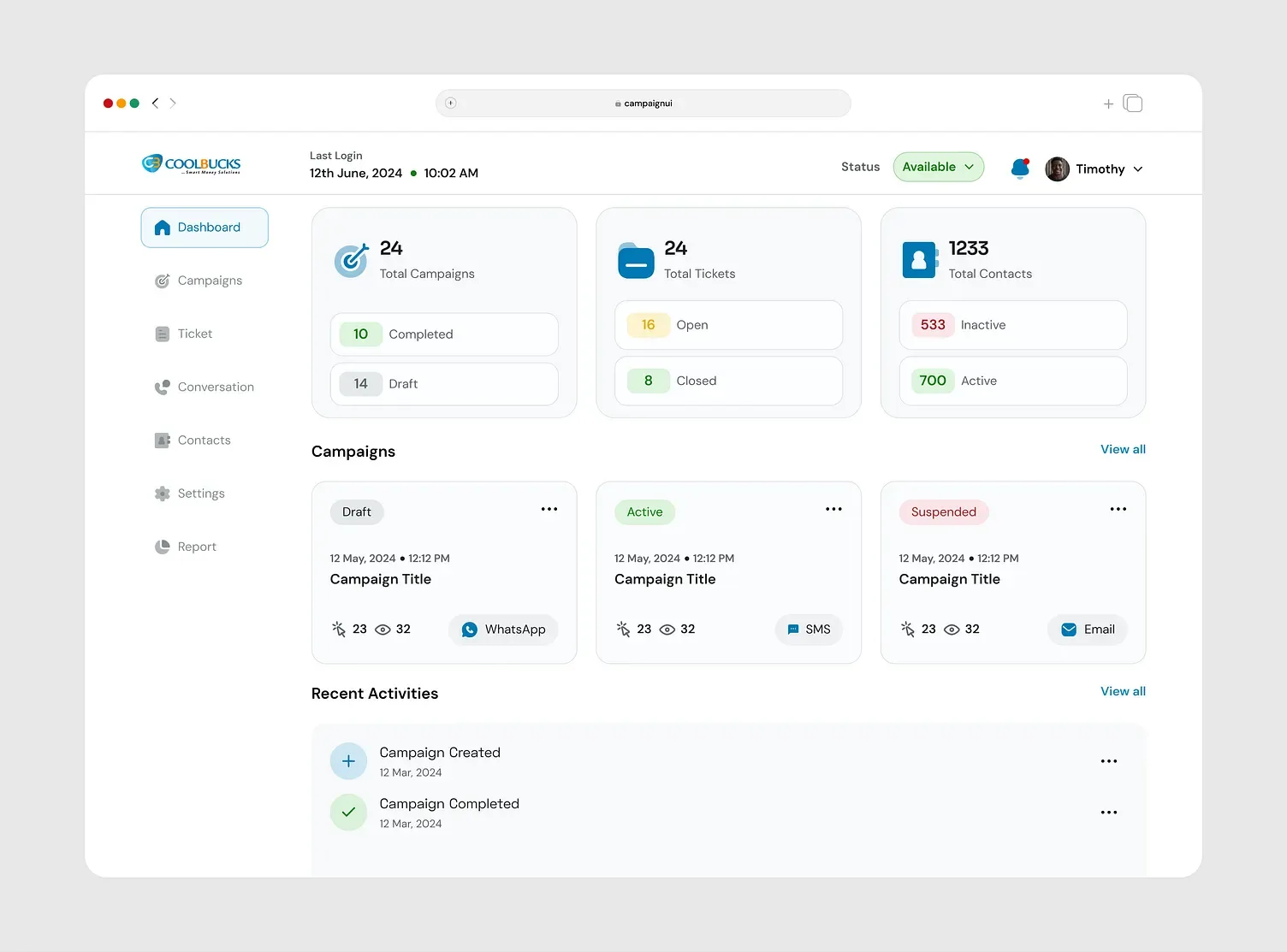Select the 533 Inactive contacts row
This screenshot has height=952, width=1287.
(x=1013, y=325)
